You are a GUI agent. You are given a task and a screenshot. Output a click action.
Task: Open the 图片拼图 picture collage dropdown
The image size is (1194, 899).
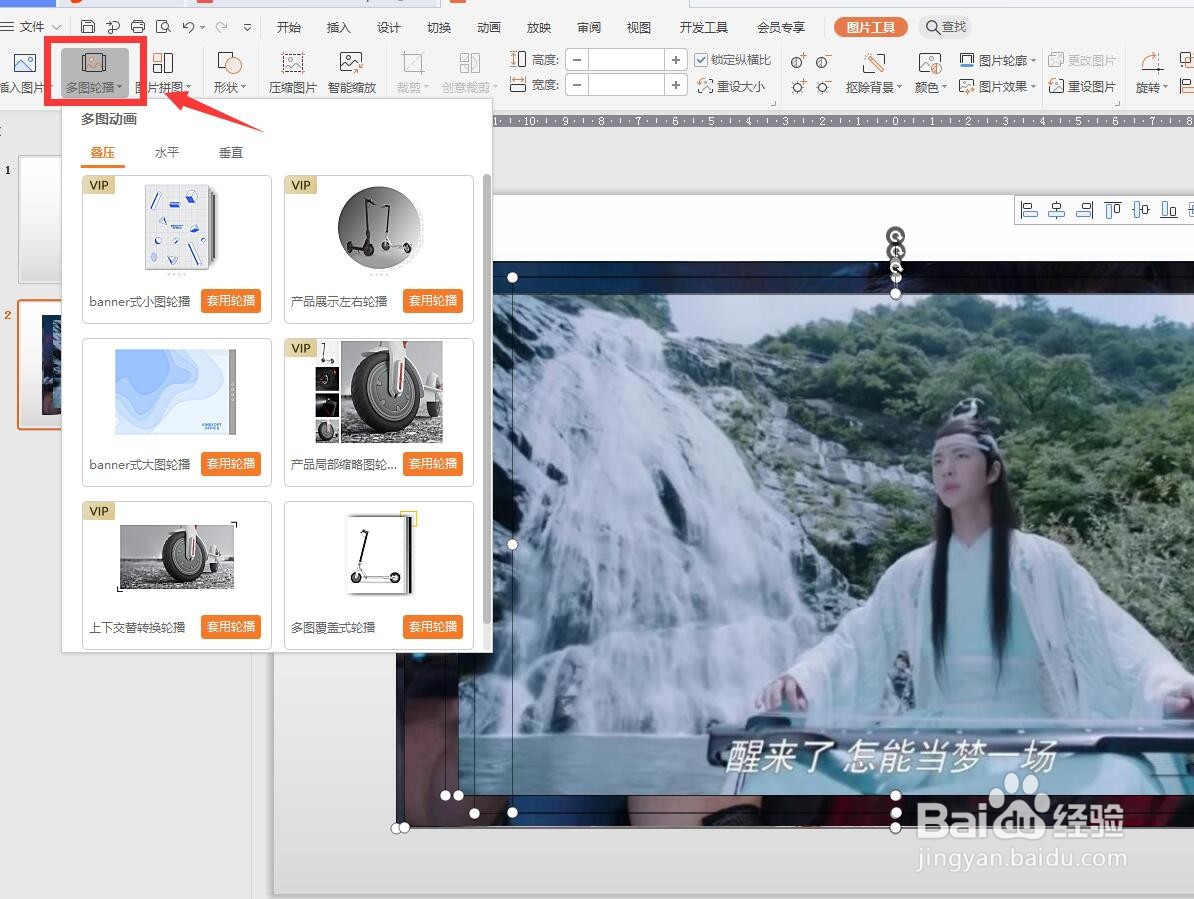[162, 73]
